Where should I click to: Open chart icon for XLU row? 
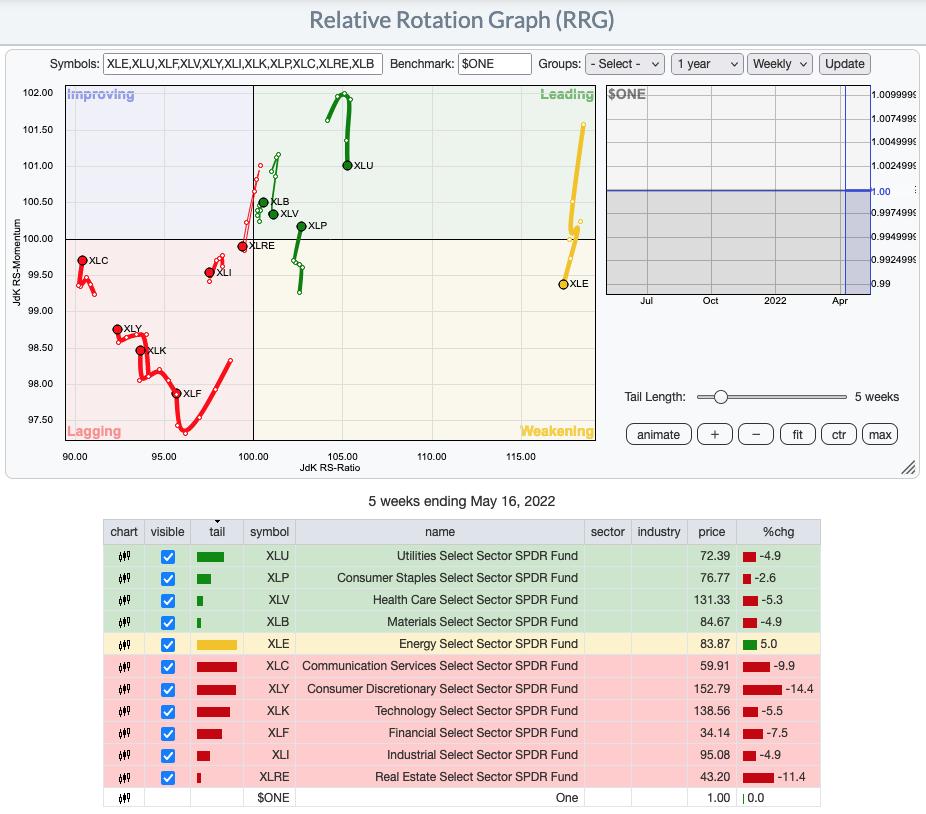tap(124, 556)
